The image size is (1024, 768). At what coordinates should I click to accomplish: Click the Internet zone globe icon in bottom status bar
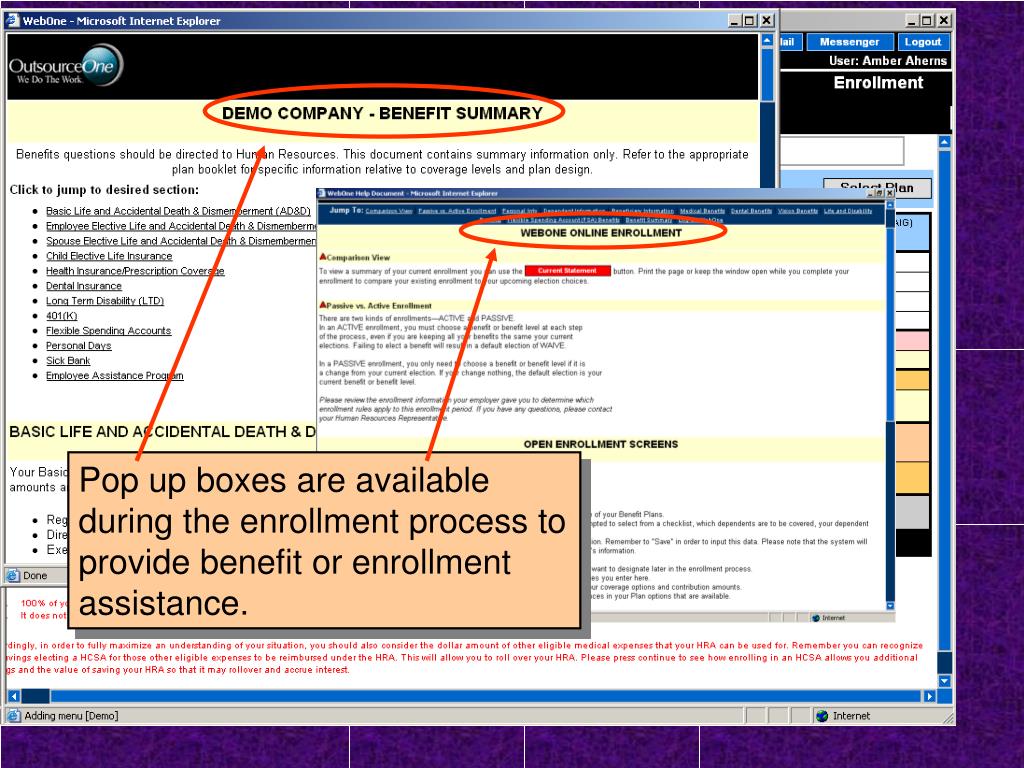click(x=822, y=716)
